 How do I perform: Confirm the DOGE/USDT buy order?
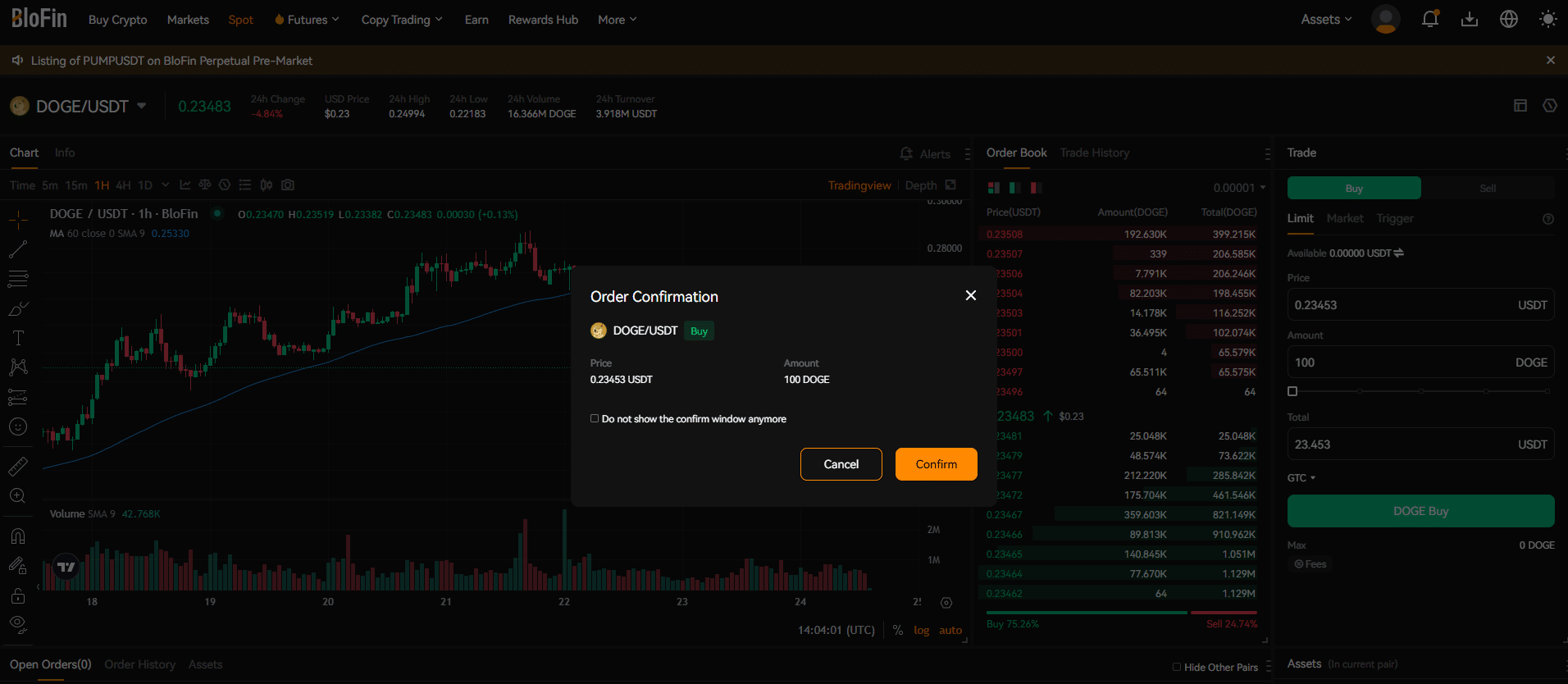[x=937, y=464]
